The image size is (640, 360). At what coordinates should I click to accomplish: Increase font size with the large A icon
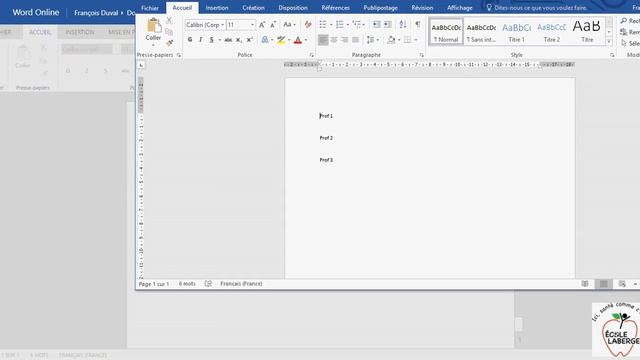[262, 25]
